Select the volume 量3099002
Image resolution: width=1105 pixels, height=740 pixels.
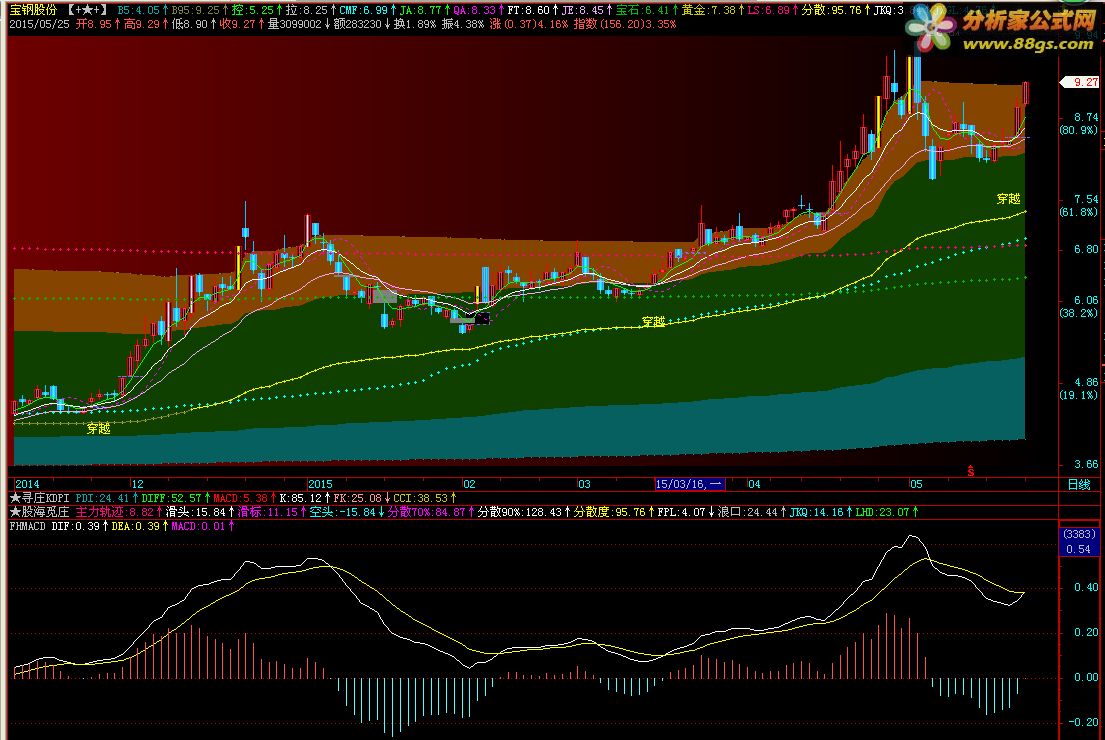(294, 24)
